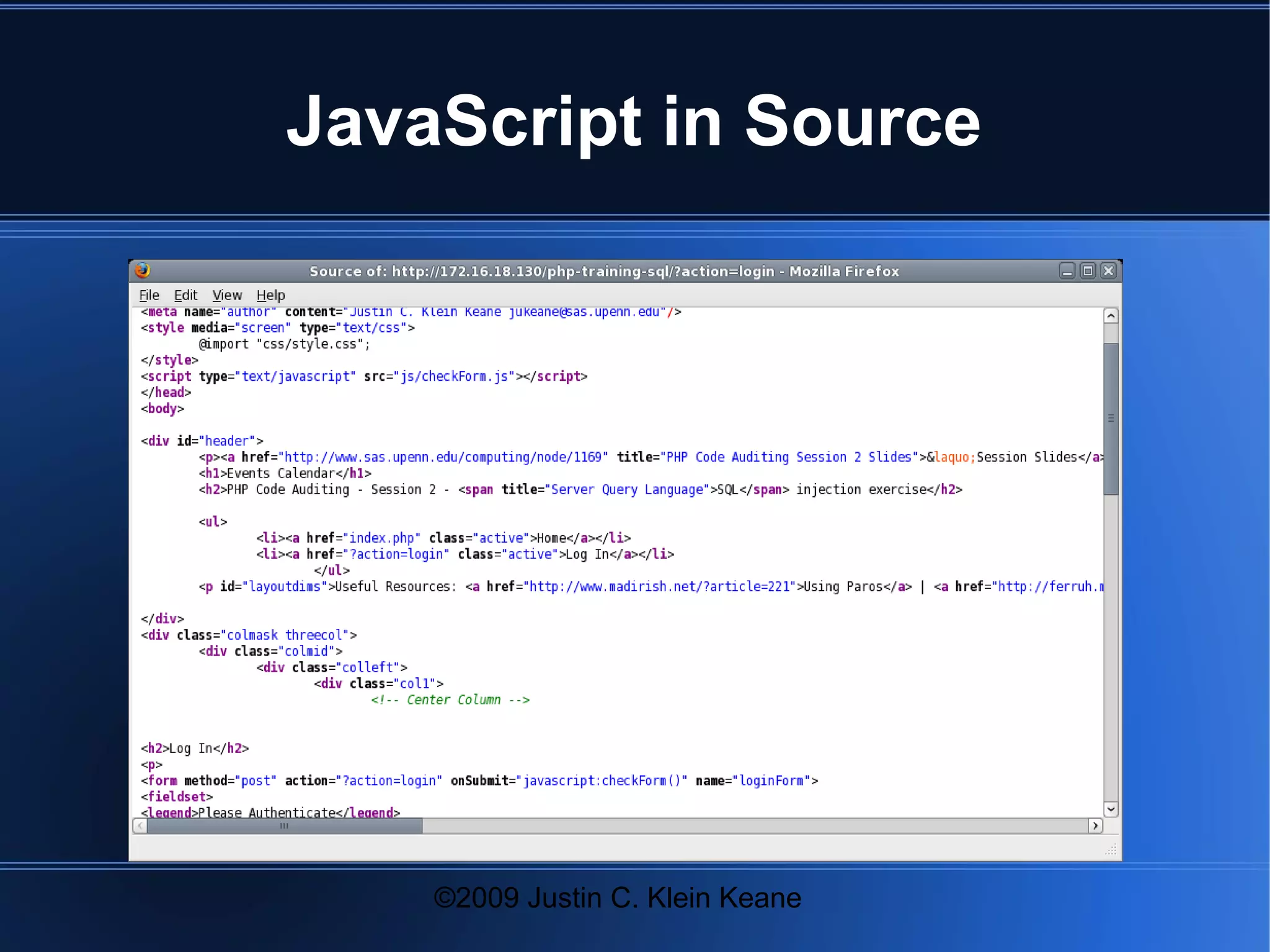The width and height of the screenshot is (1270, 952).
Task: Click the 'Center Column' comment text
Action: click(x=453, y=700)
